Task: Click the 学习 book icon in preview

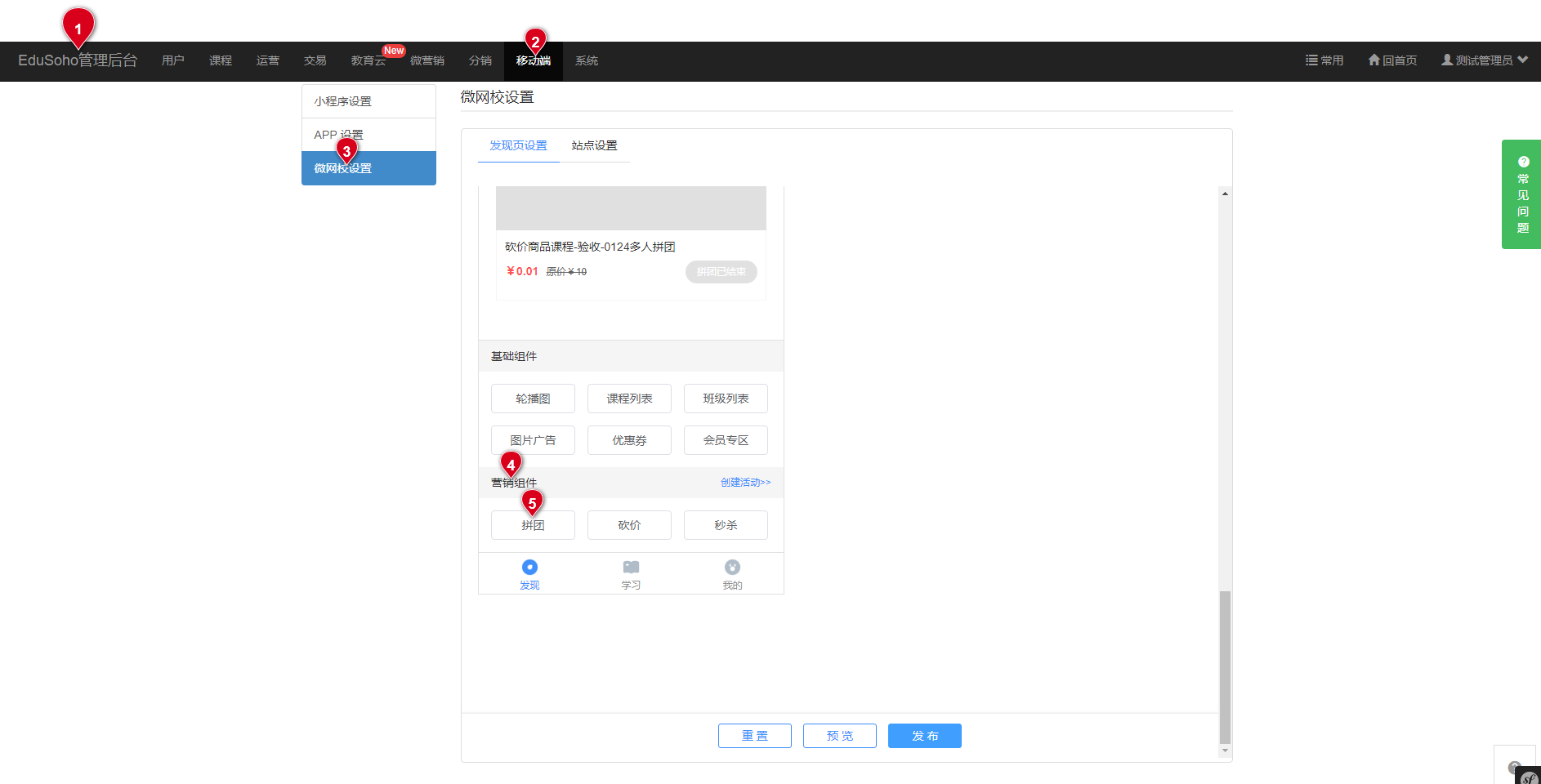Action: [x=631, y=568]
